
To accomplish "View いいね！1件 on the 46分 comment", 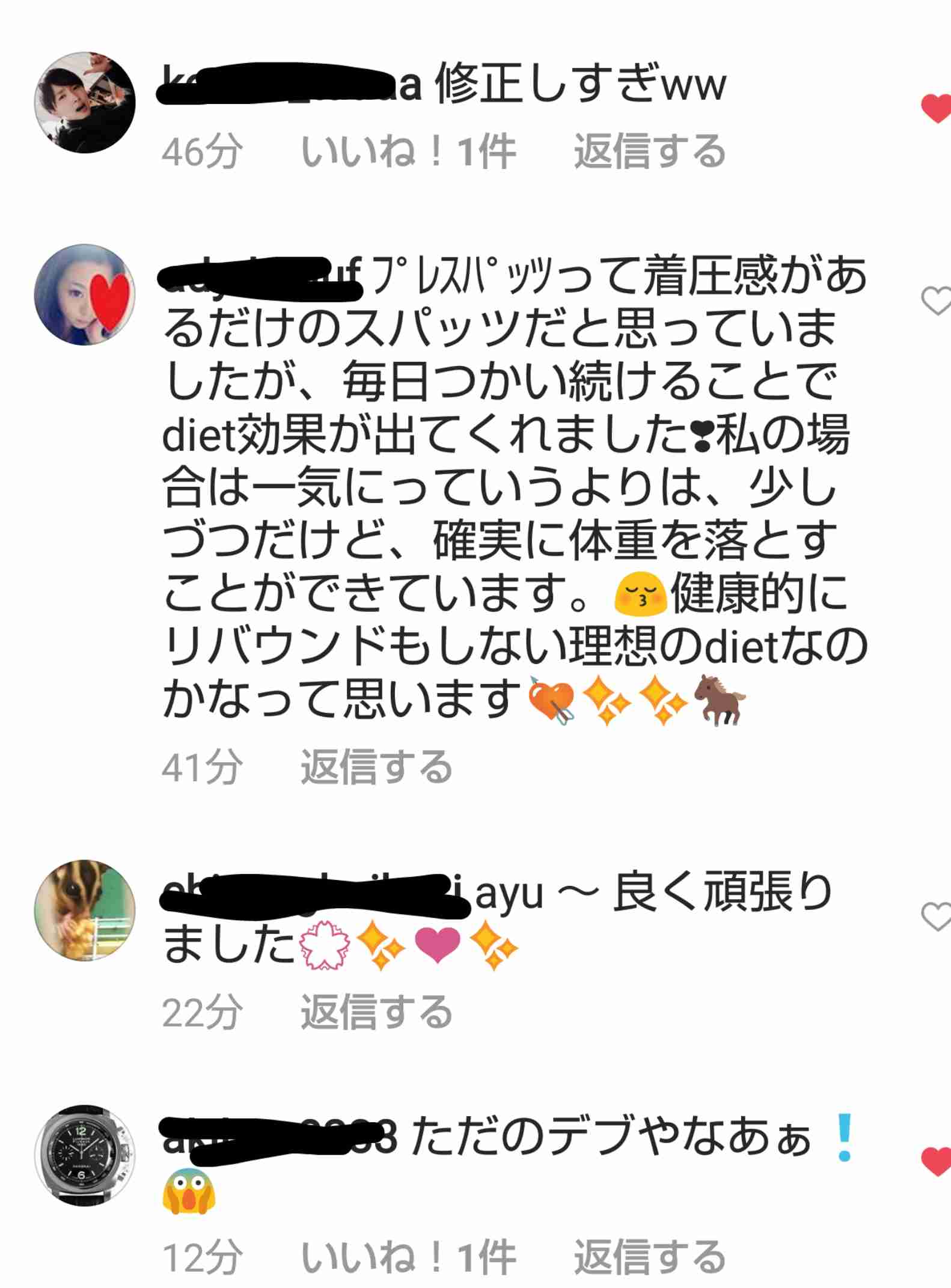I will click(408, 150).
